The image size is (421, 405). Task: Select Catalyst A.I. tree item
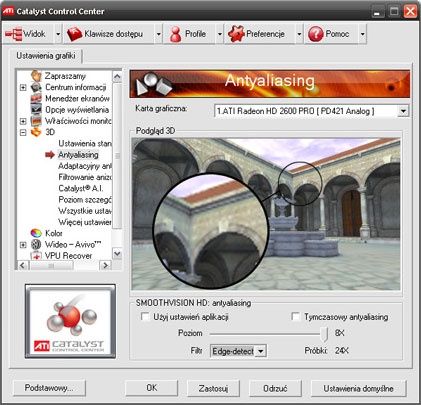(81, 188)
